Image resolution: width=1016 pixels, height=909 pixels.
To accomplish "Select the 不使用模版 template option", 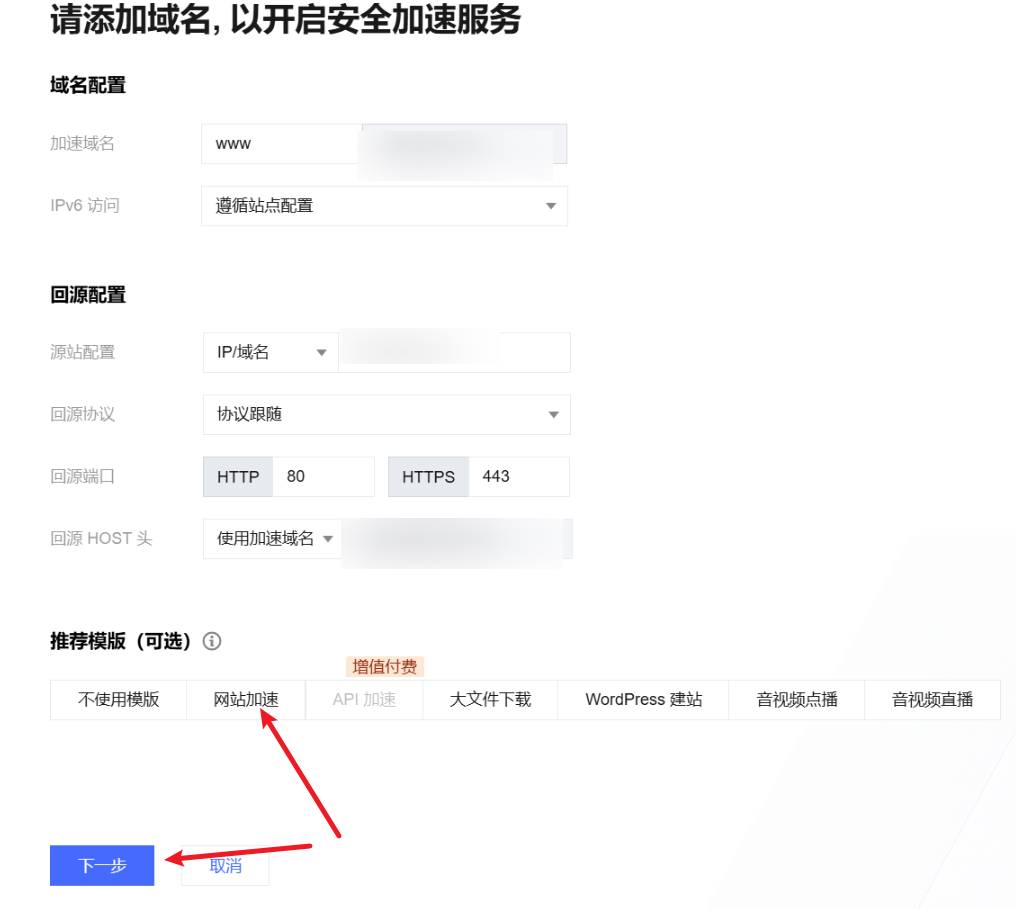I will (119, 700).
